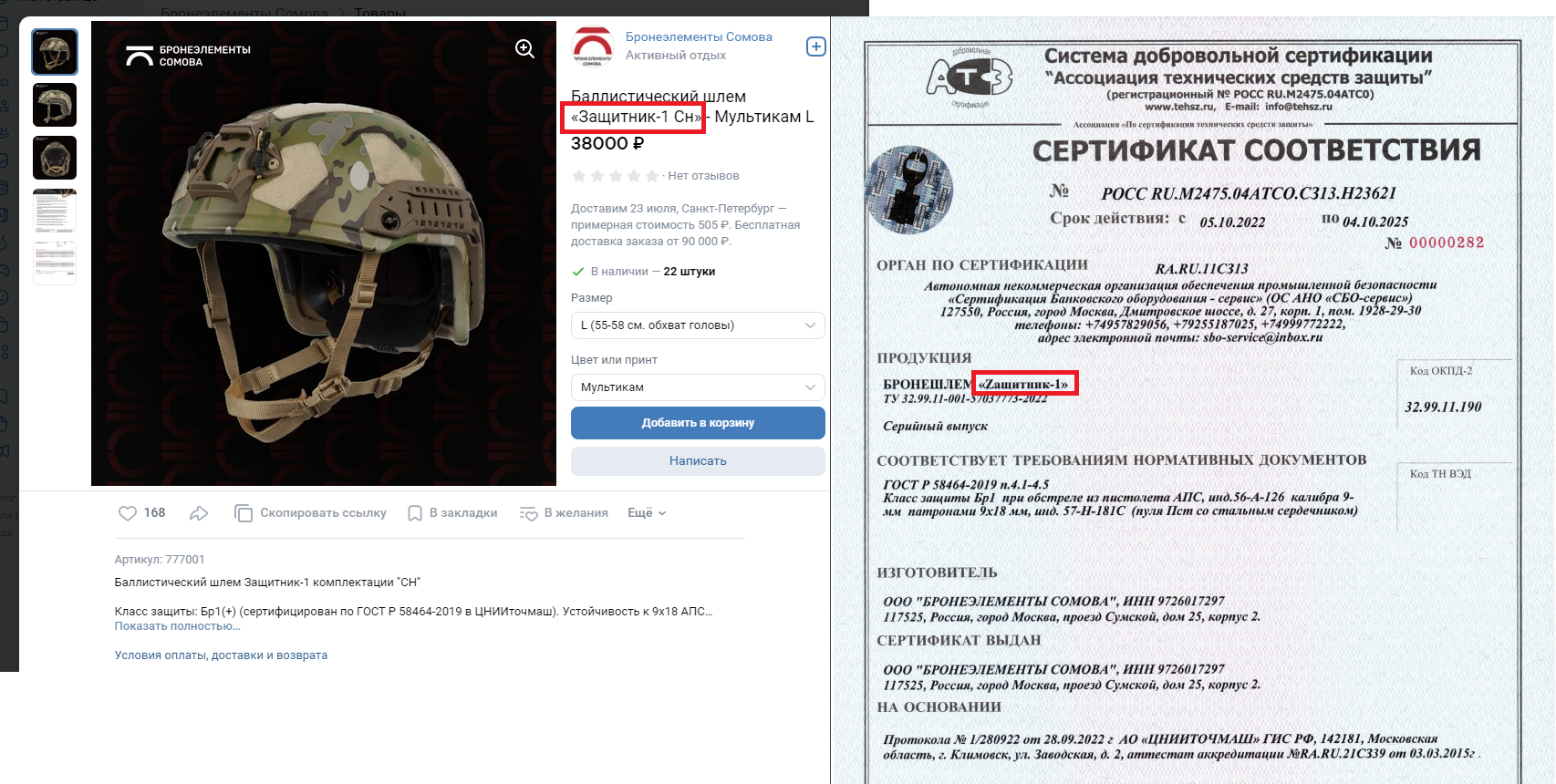Like the product with the heart icon
1556x784 pixels.
128,513
